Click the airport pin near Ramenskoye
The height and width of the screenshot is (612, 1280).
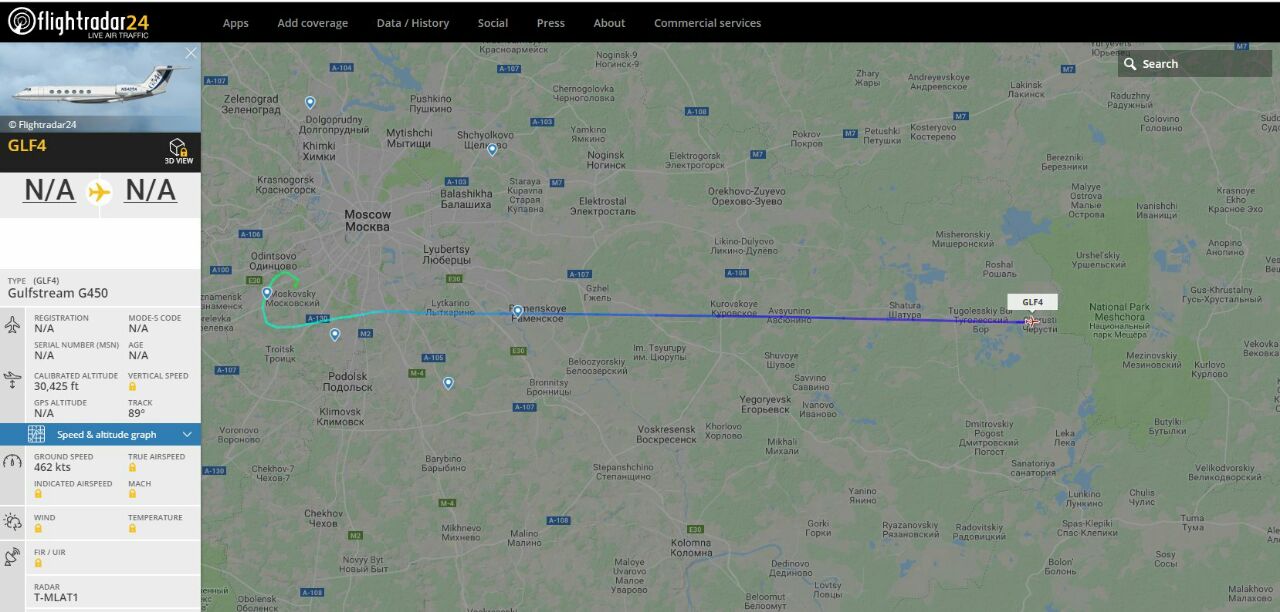coord(517,311)
